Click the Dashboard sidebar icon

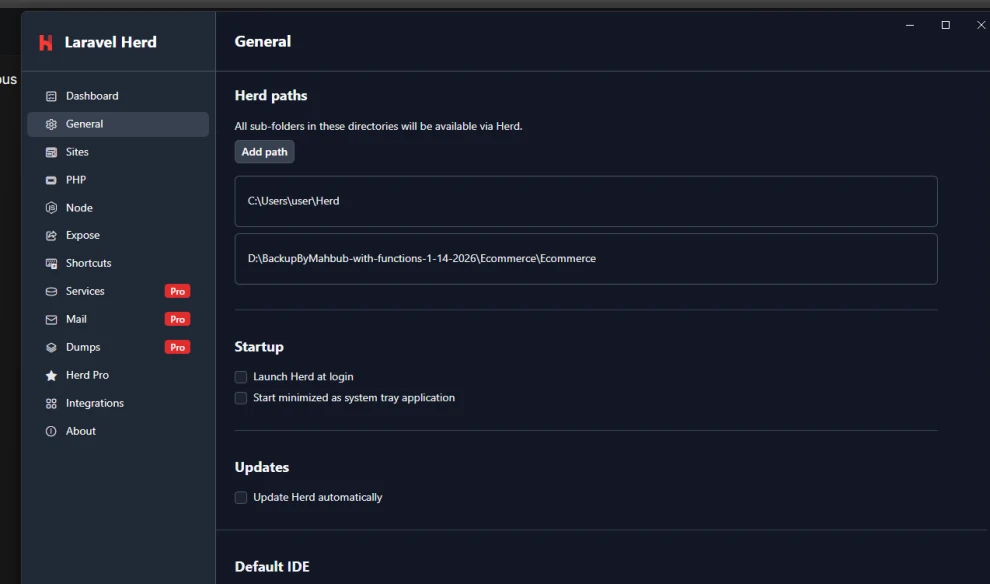click(x=51, y=96)
